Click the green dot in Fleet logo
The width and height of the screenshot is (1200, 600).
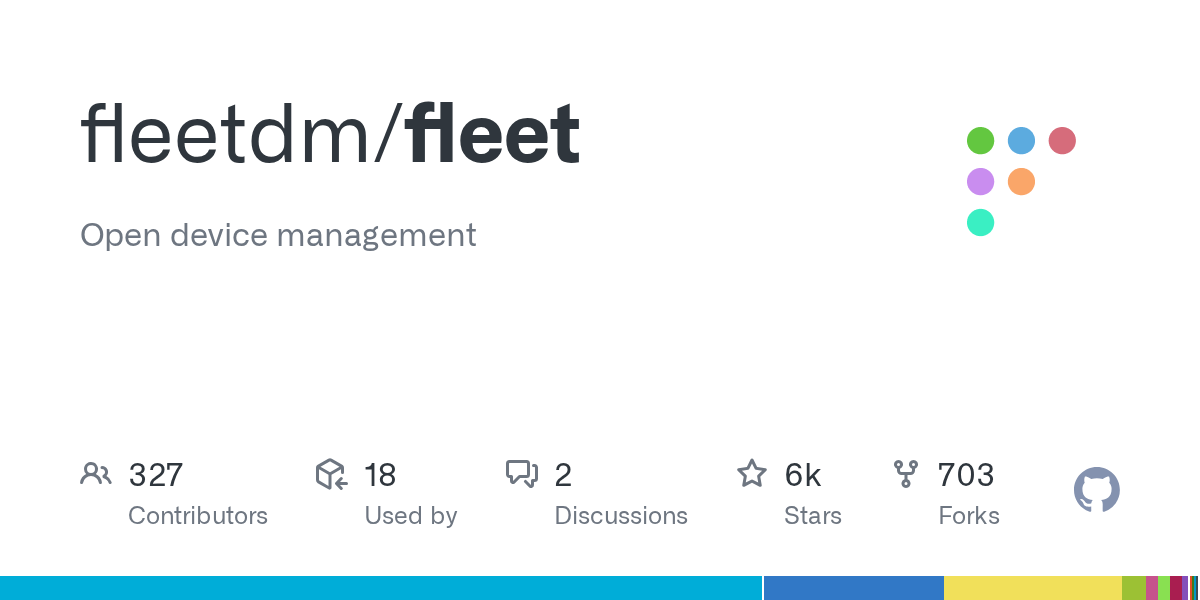pos(980,141)
